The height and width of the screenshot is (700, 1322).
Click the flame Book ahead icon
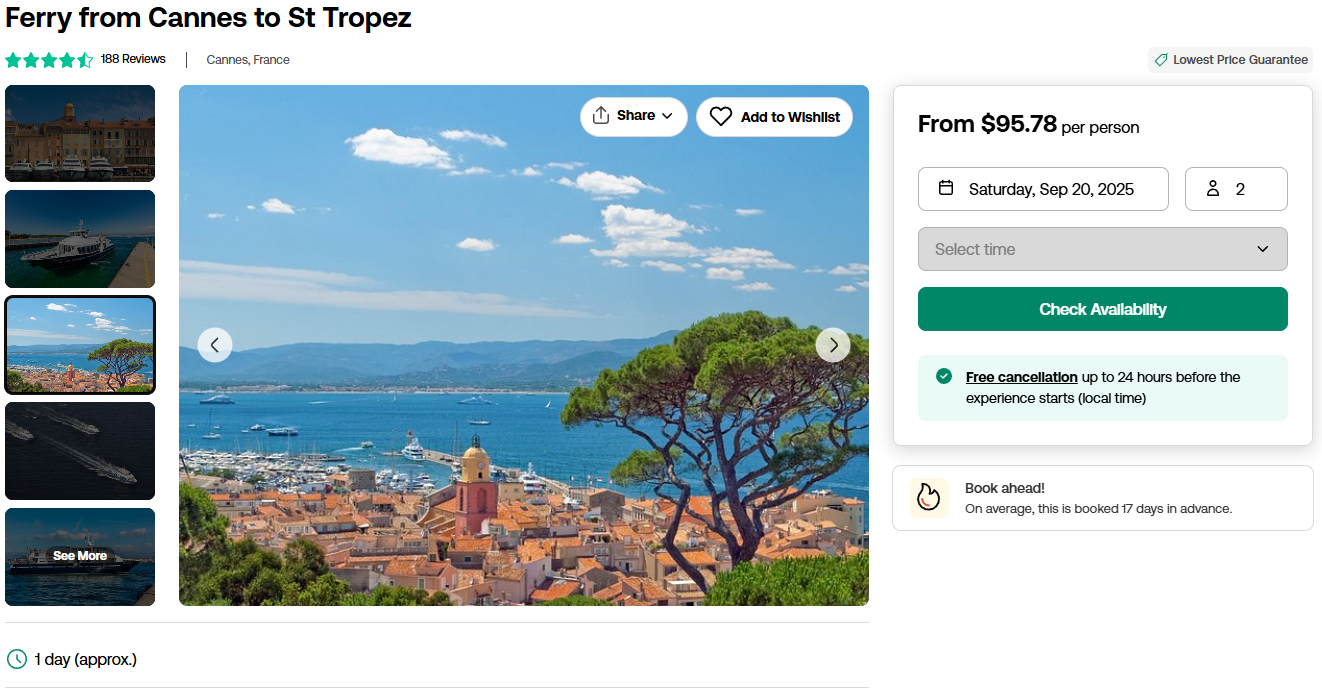point(929,497)
